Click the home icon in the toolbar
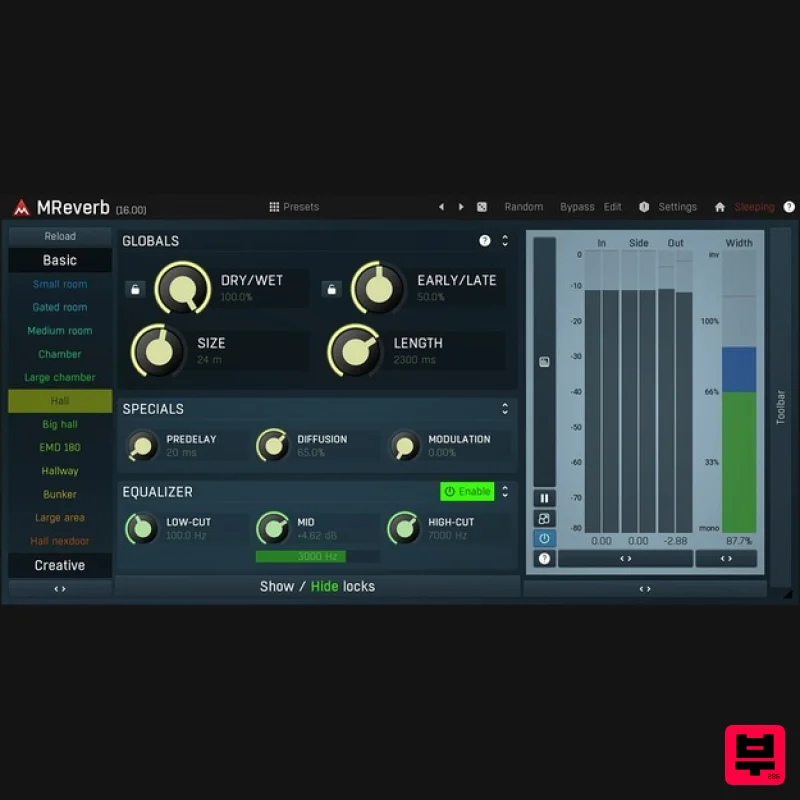 (719, 206)
